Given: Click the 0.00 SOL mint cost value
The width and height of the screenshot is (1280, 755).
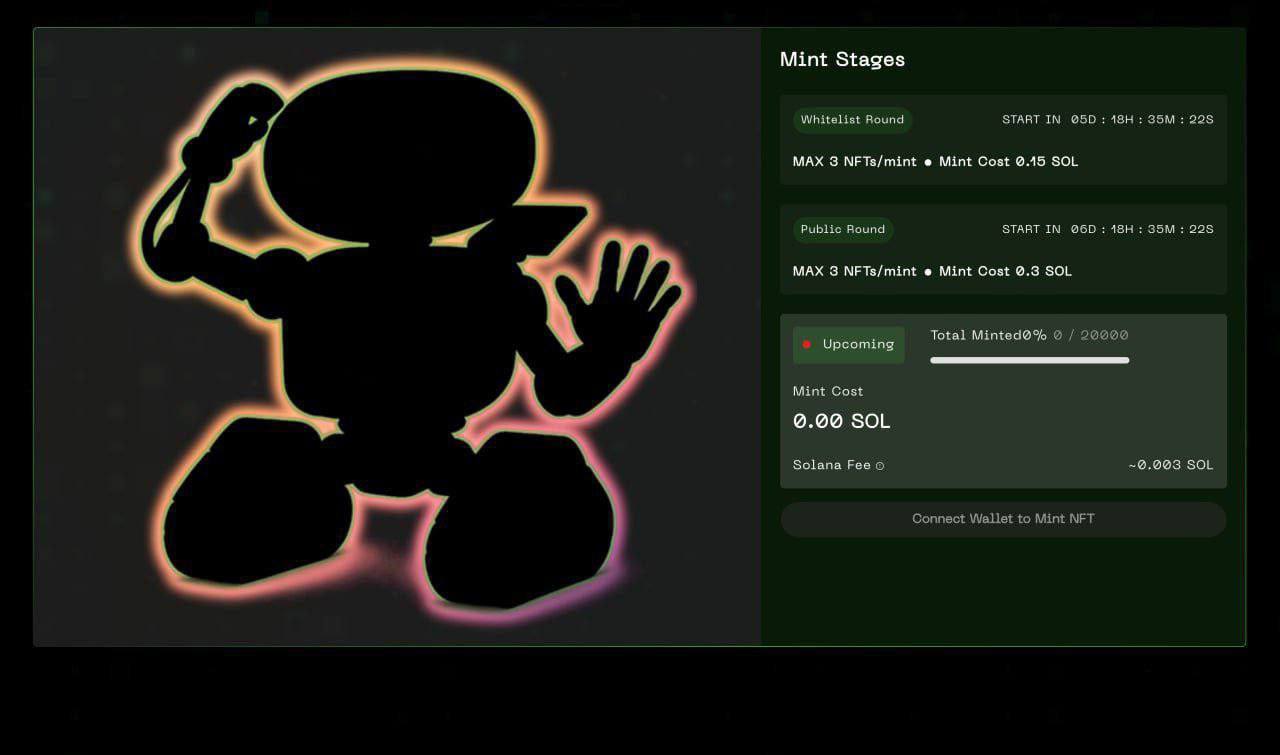Looking at the screenshot, I should click(x=841, y=422).
